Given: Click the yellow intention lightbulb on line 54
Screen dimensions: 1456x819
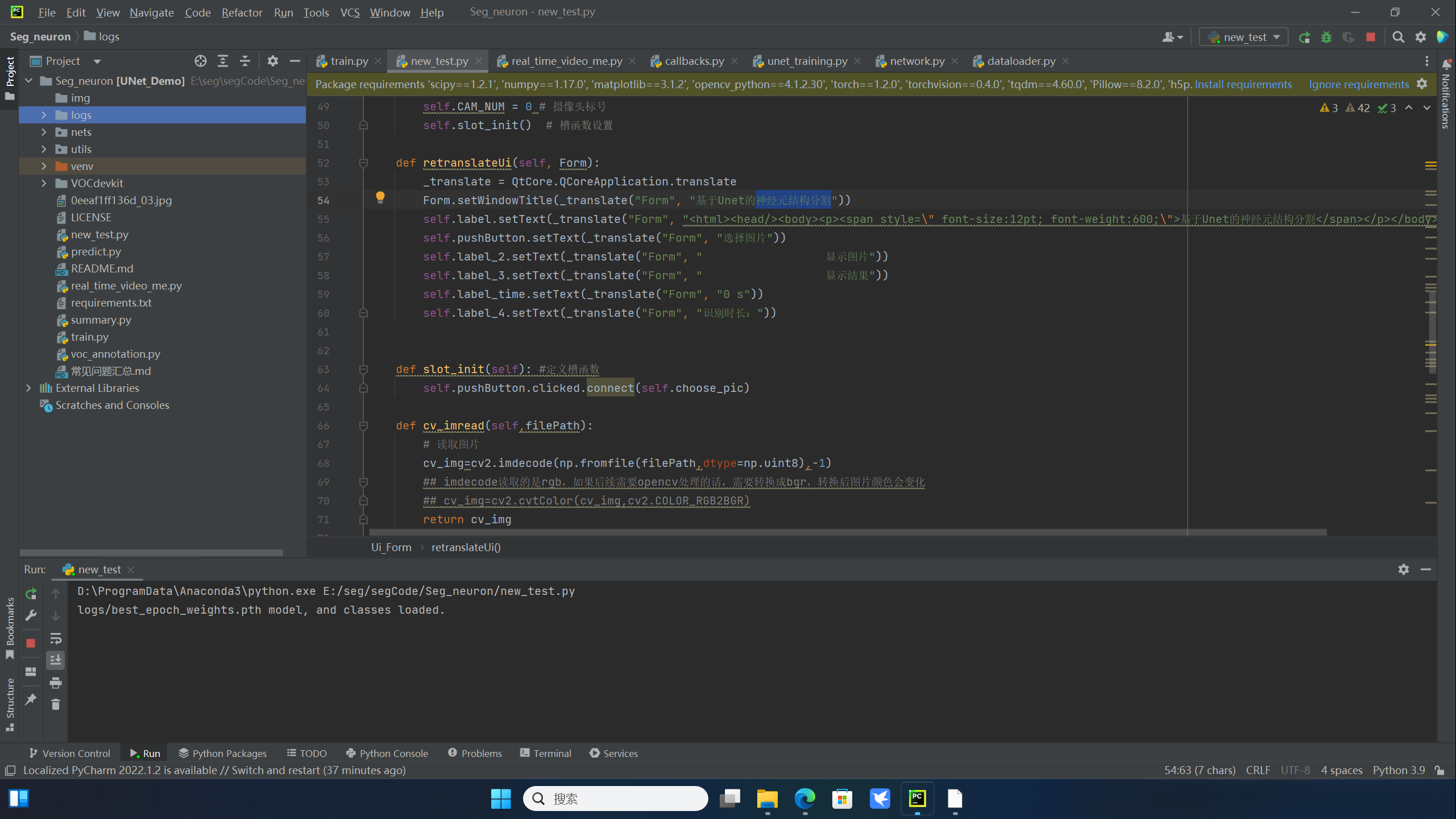Looking at the screenshot, I should [x=380, y=197].
